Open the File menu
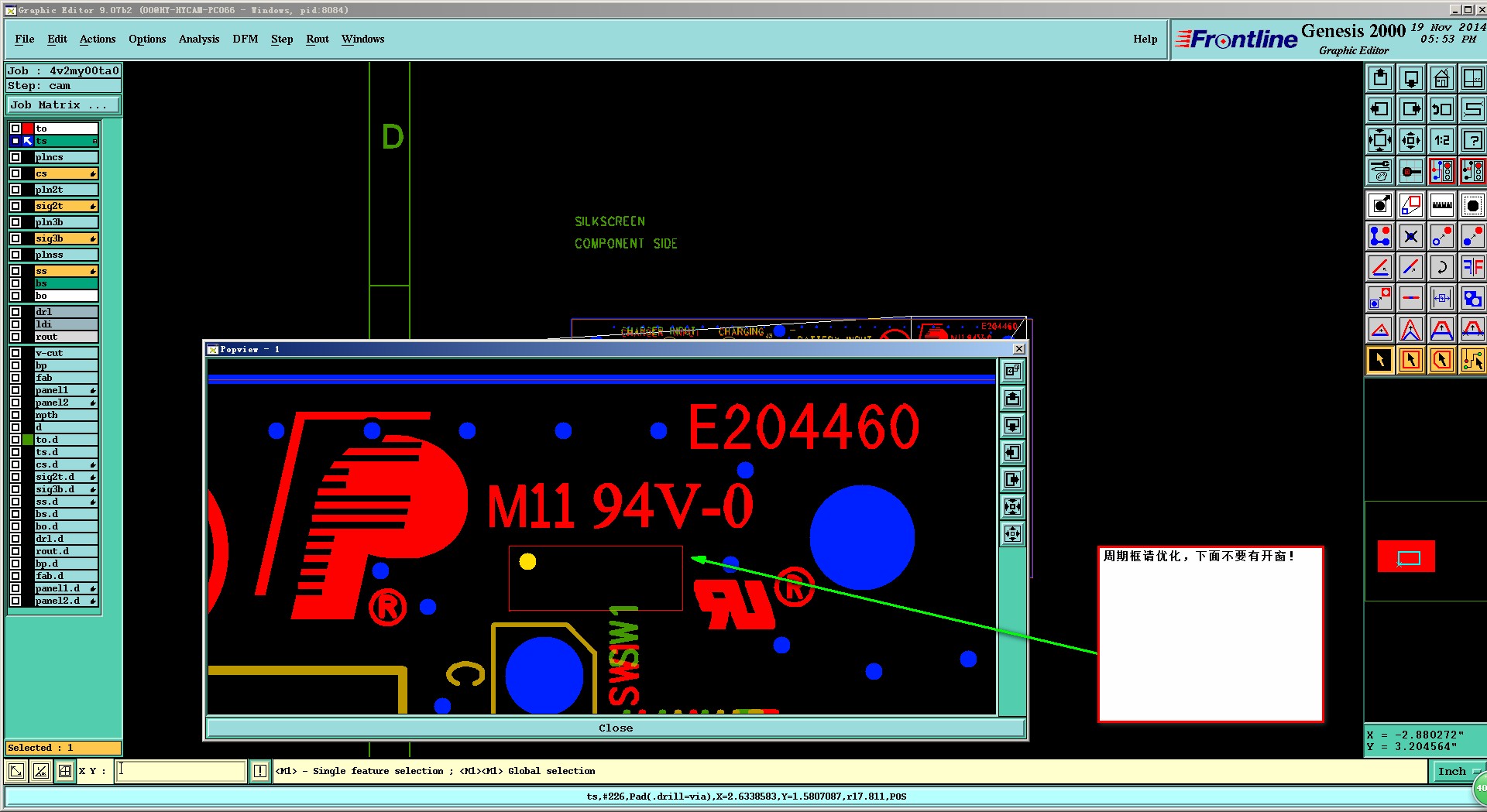This screenshot has height=812, width=1487. 25,39
